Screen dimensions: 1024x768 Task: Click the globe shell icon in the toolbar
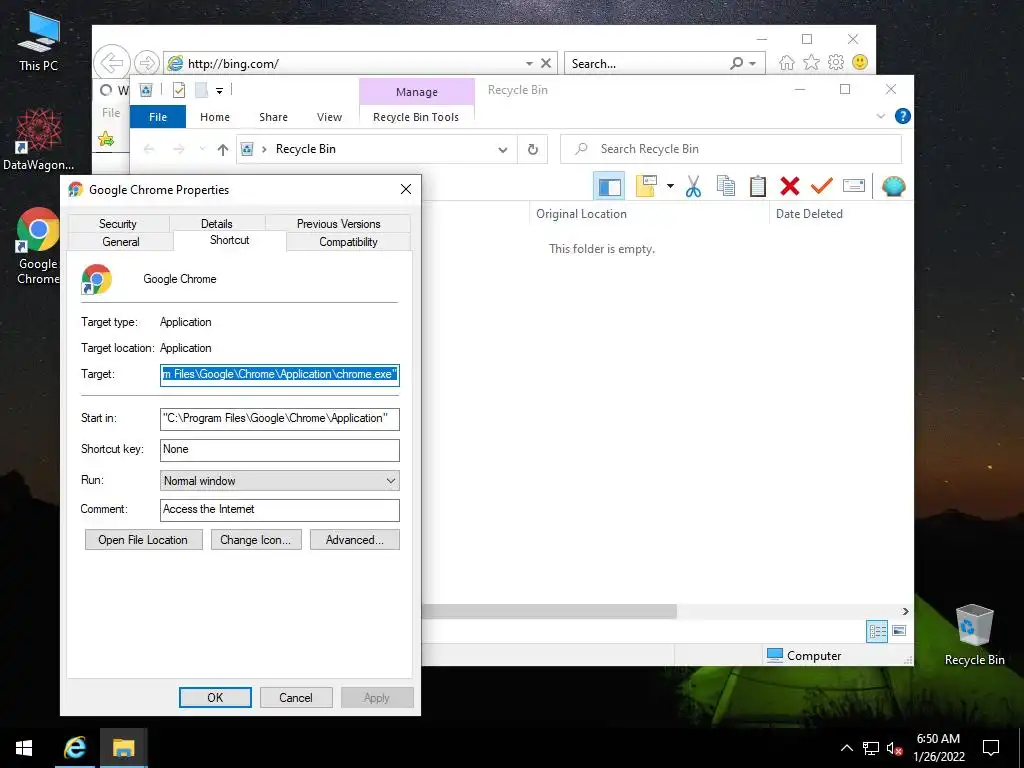[x=893, y=186]
